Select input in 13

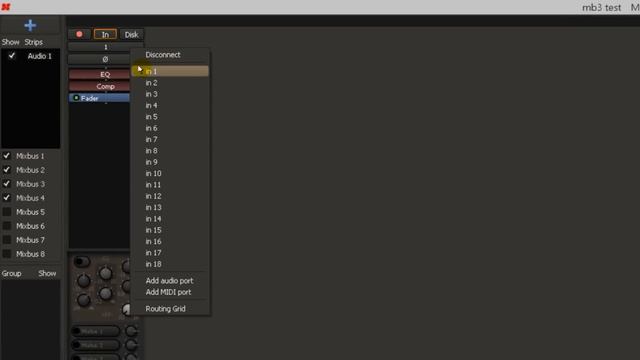pos(171,207)
